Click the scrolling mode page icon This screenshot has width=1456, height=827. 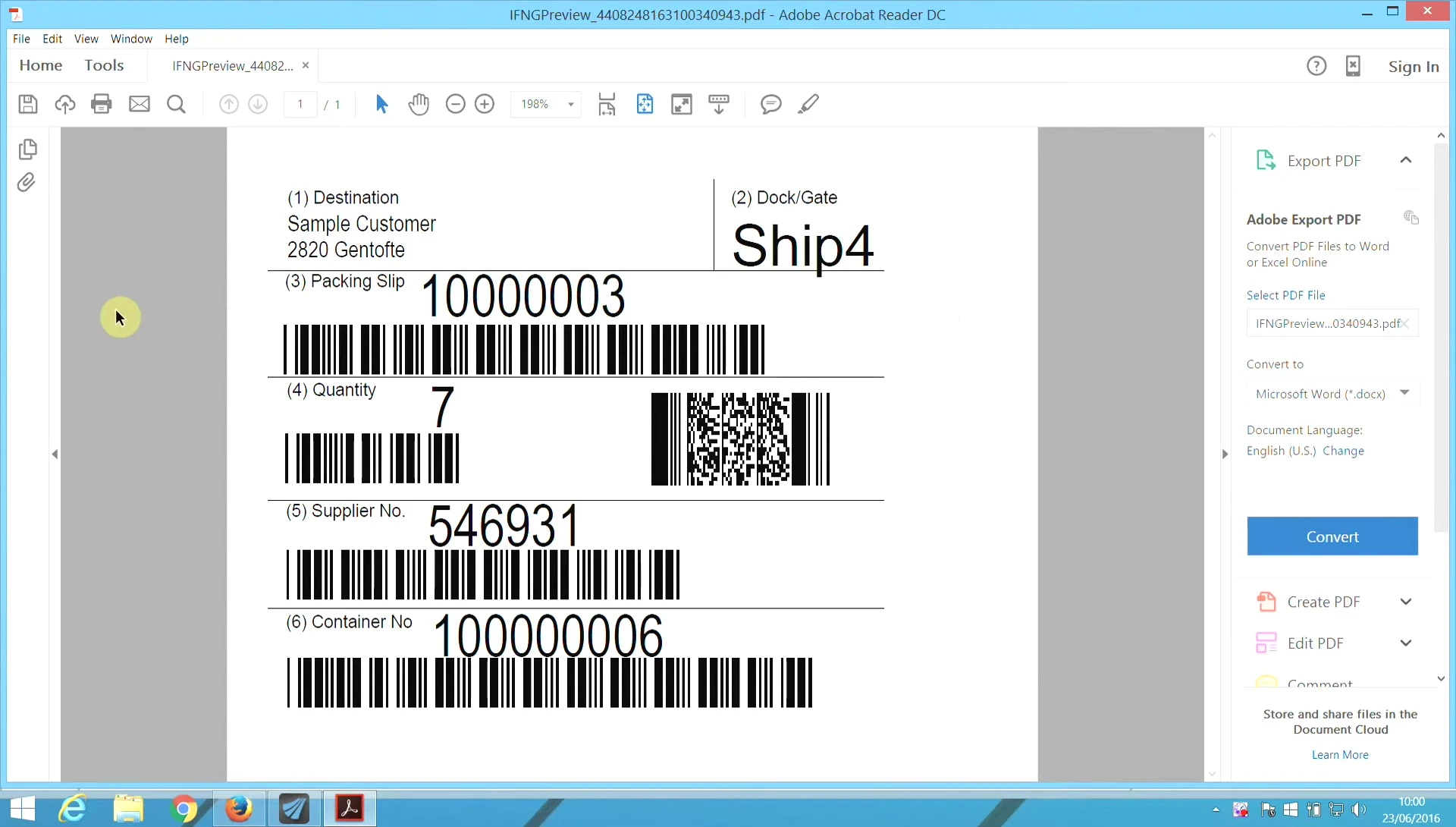pyautogui.click(x=607, y=104)
